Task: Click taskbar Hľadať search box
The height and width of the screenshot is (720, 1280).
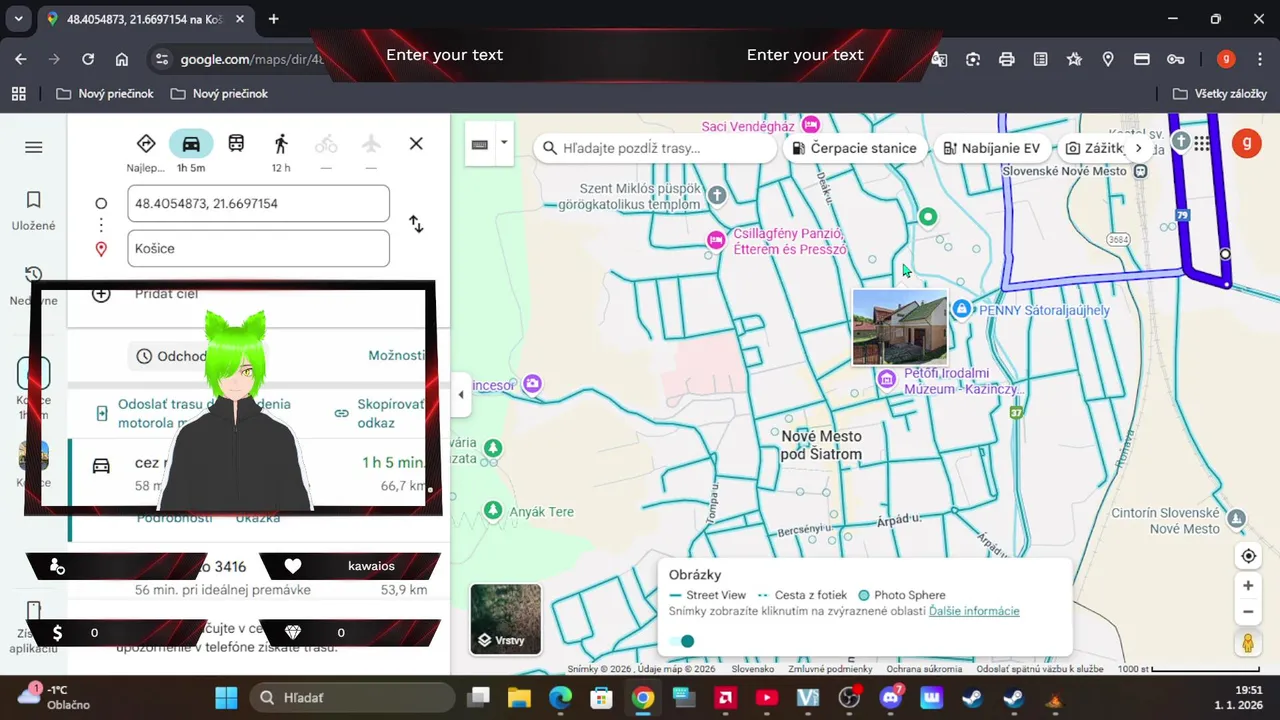Action: 350,697
